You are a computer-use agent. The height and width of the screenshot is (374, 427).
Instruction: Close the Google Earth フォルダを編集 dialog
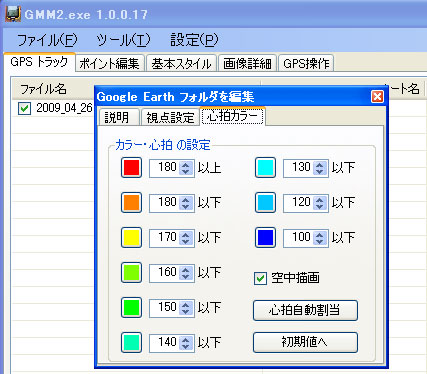[x=377, y=97]
